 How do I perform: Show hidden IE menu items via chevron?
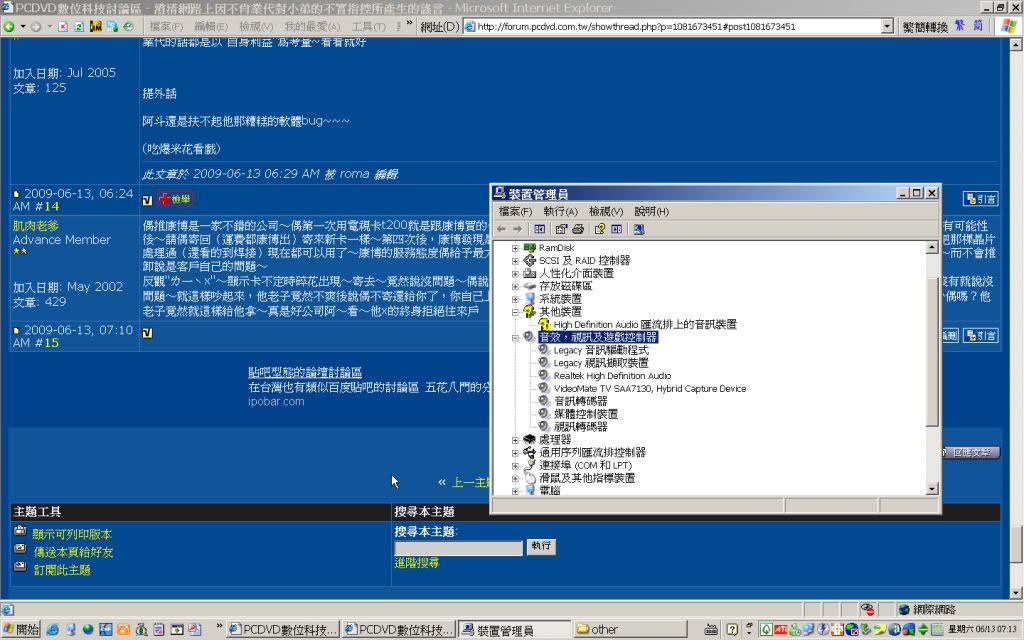[409, 24]
